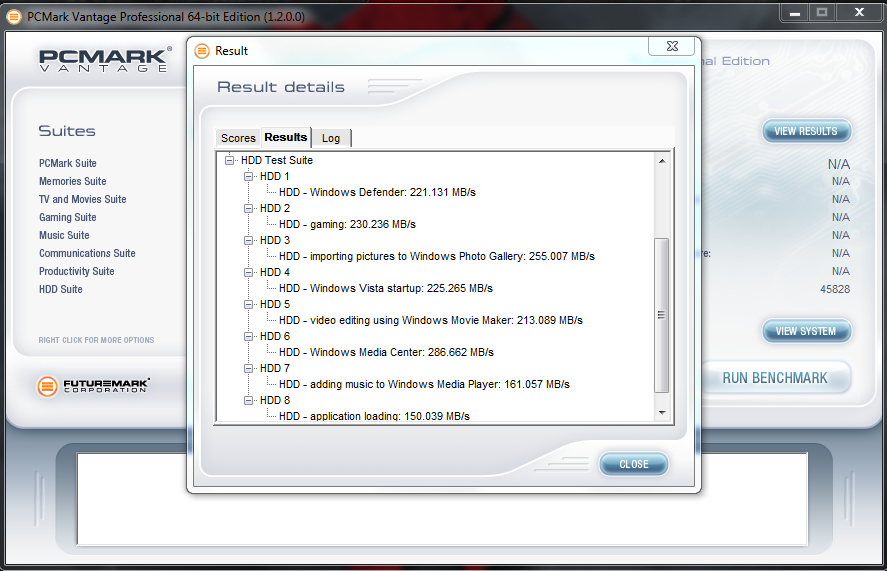
Task: Select the application loading 150.039 MB/s row
Action: 374,416
